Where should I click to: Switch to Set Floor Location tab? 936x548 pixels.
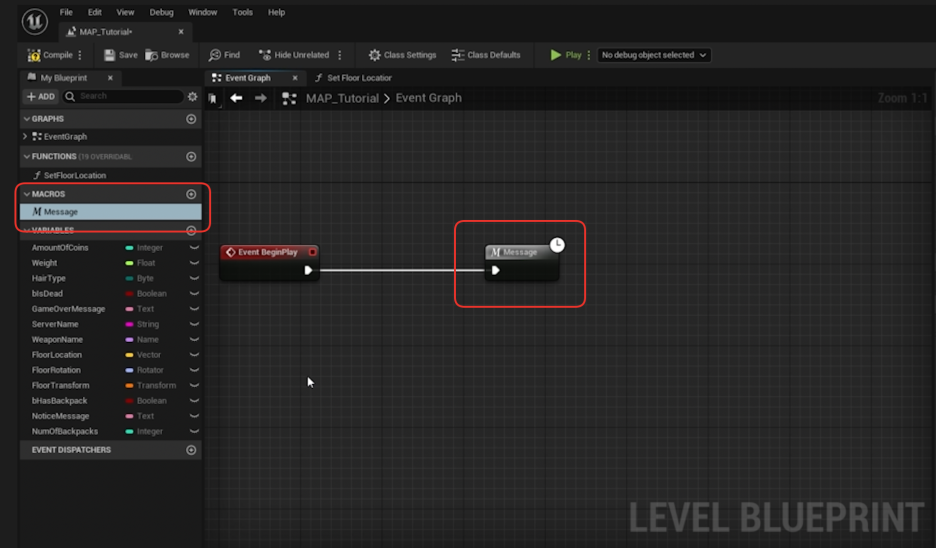(353, 78)
